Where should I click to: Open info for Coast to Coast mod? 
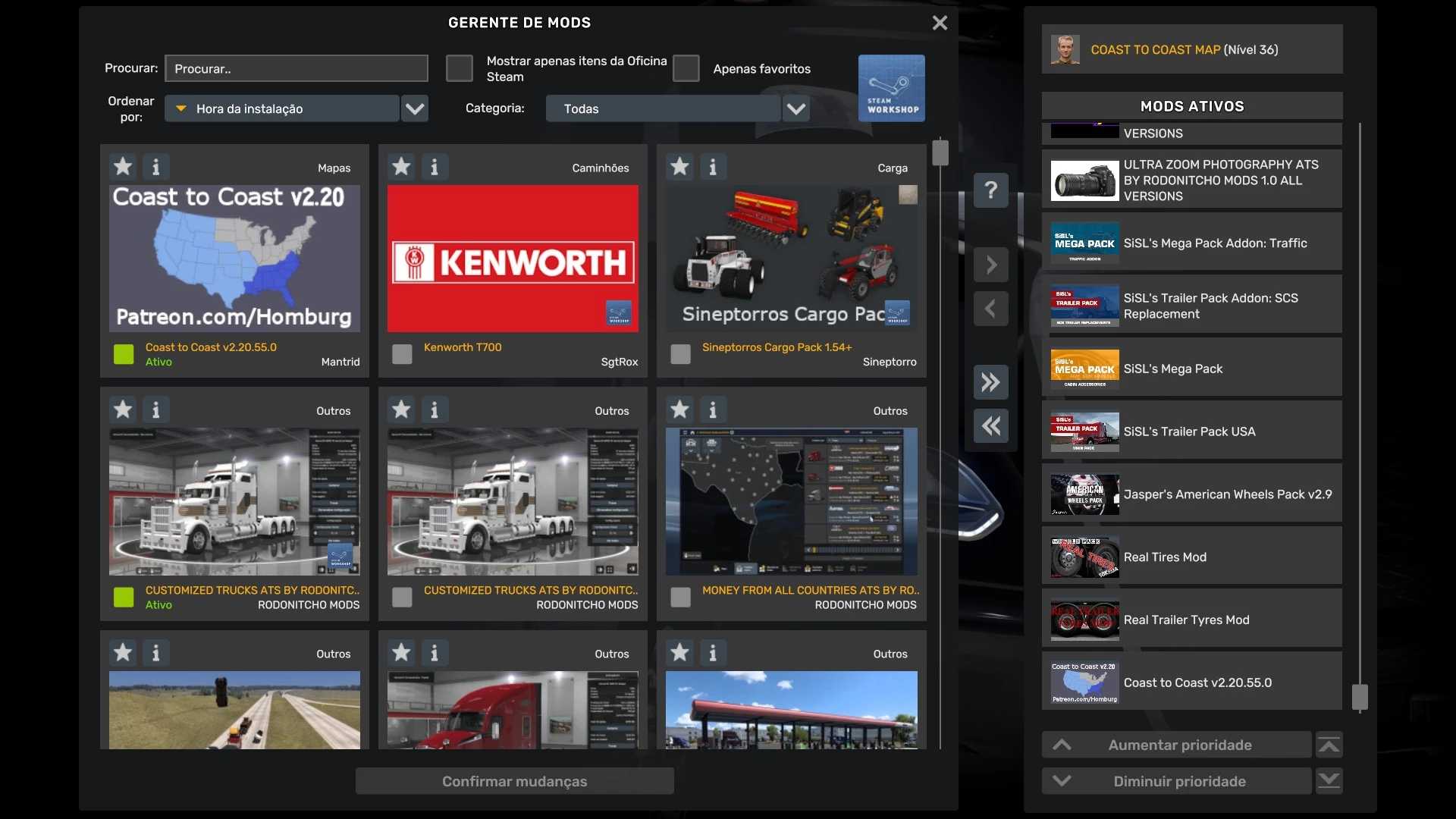point(155,166)
